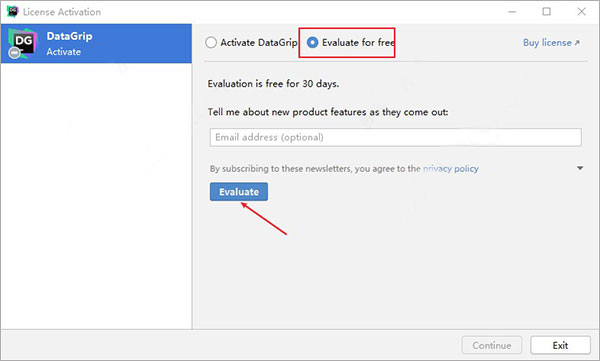
Task: Select the DataGrip name in product list
Action: (69, 36)
